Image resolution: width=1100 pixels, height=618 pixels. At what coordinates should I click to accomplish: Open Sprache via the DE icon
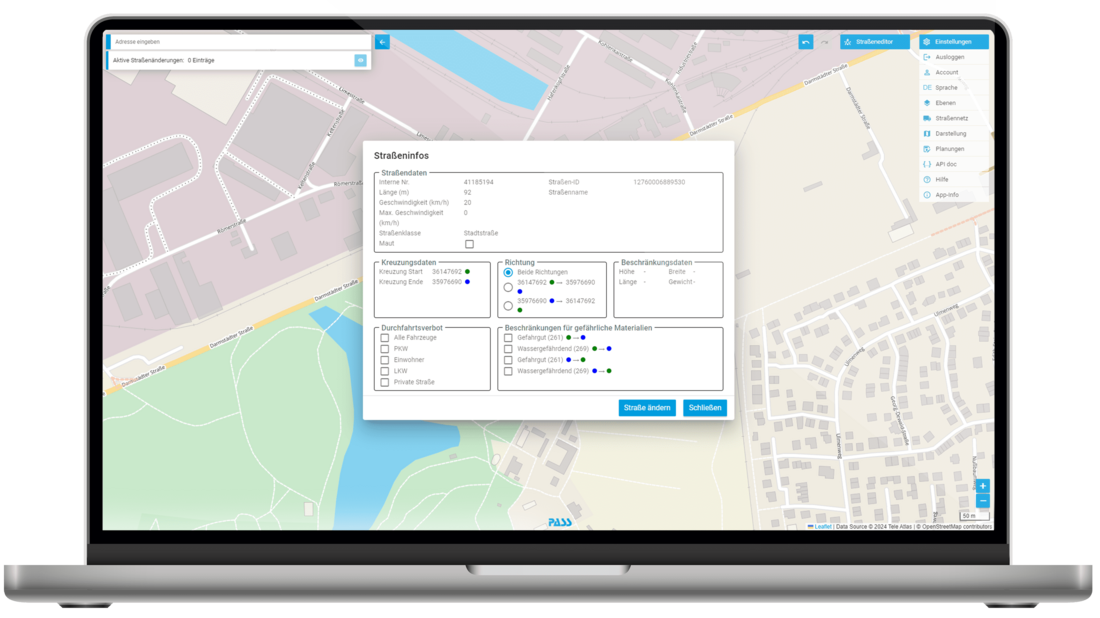pyautogui.click(x=928, y=88)
